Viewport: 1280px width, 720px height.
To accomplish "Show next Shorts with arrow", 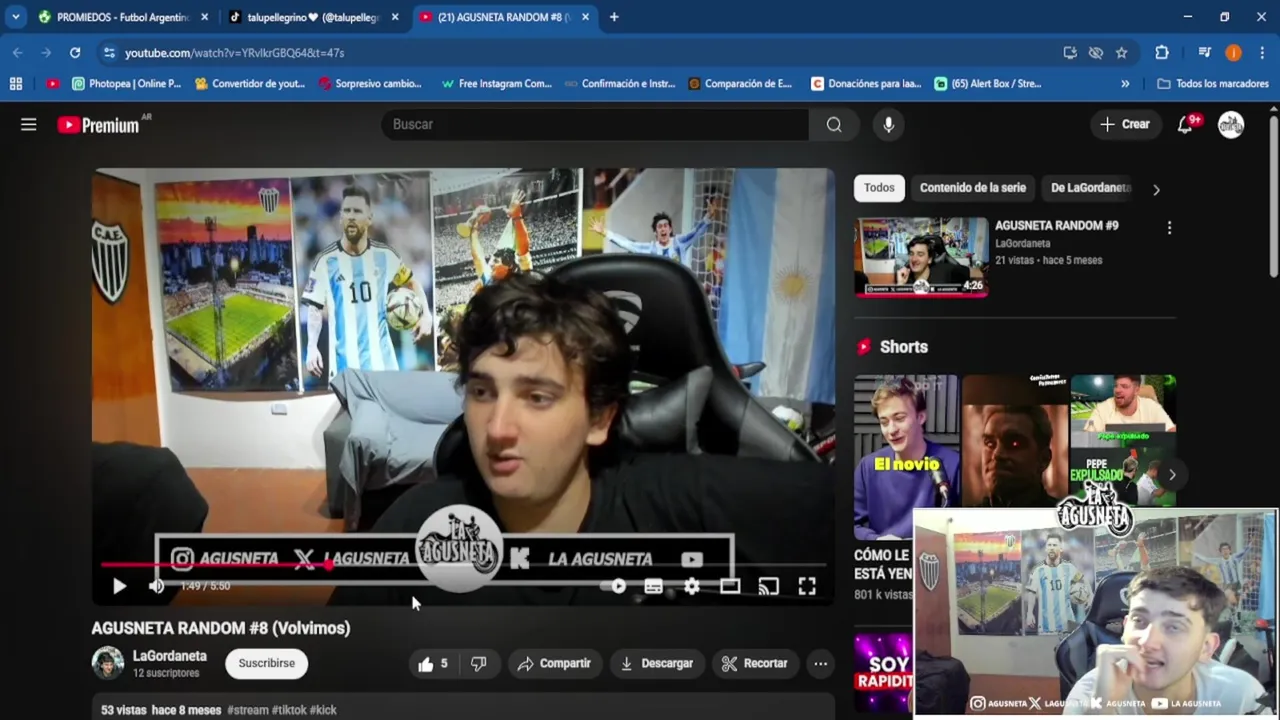I will pos(1172,475).
